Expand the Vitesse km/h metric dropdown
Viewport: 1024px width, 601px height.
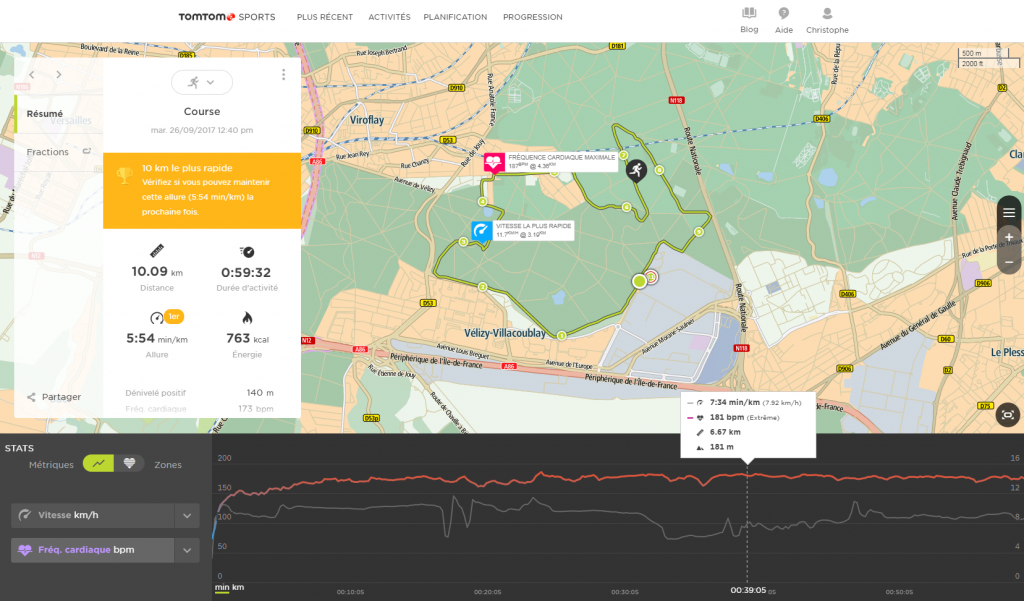pyautogui.click(x=187, y=516)
